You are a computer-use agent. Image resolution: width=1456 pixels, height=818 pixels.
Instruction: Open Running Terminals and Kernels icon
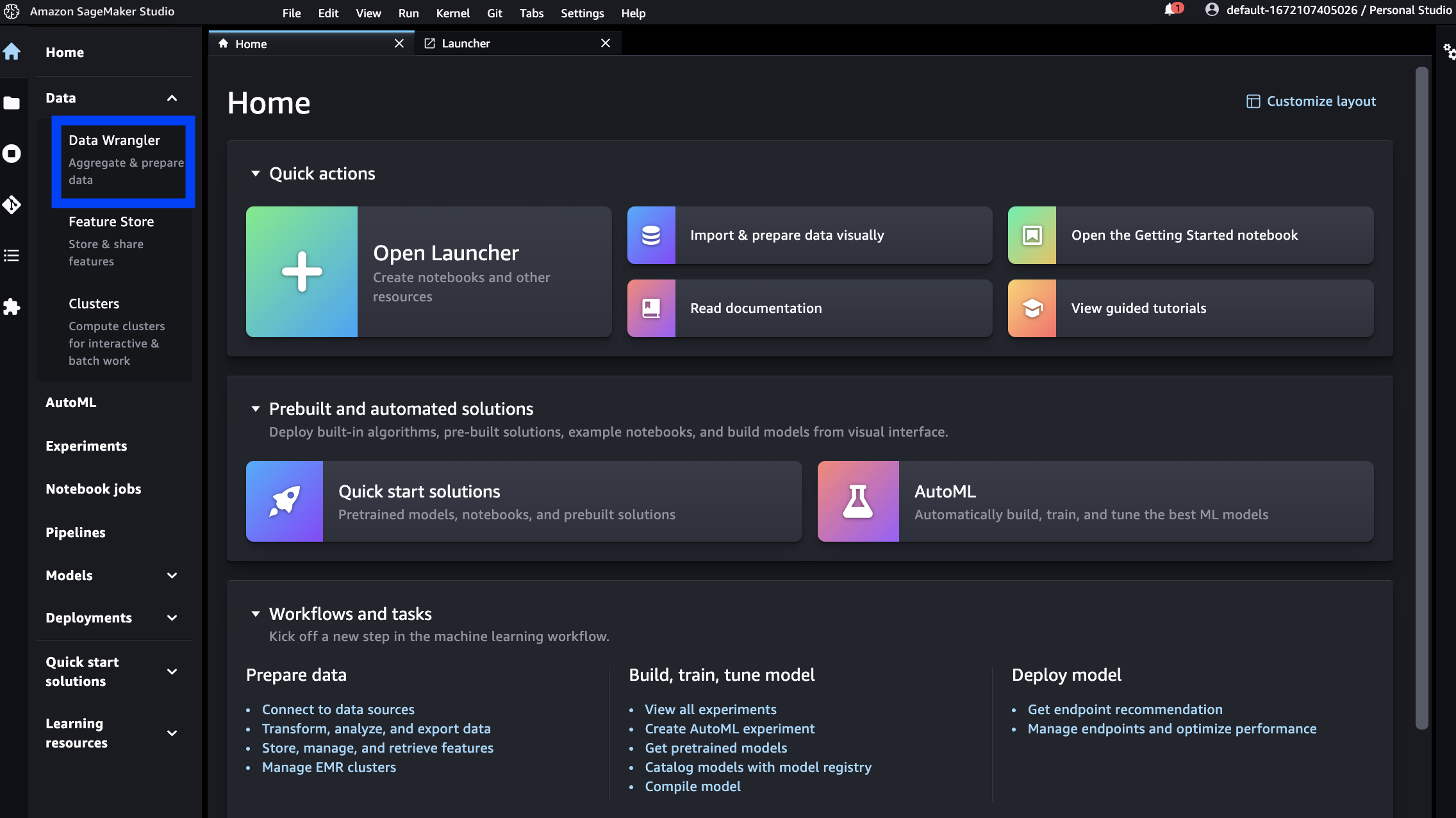(12, 154)
